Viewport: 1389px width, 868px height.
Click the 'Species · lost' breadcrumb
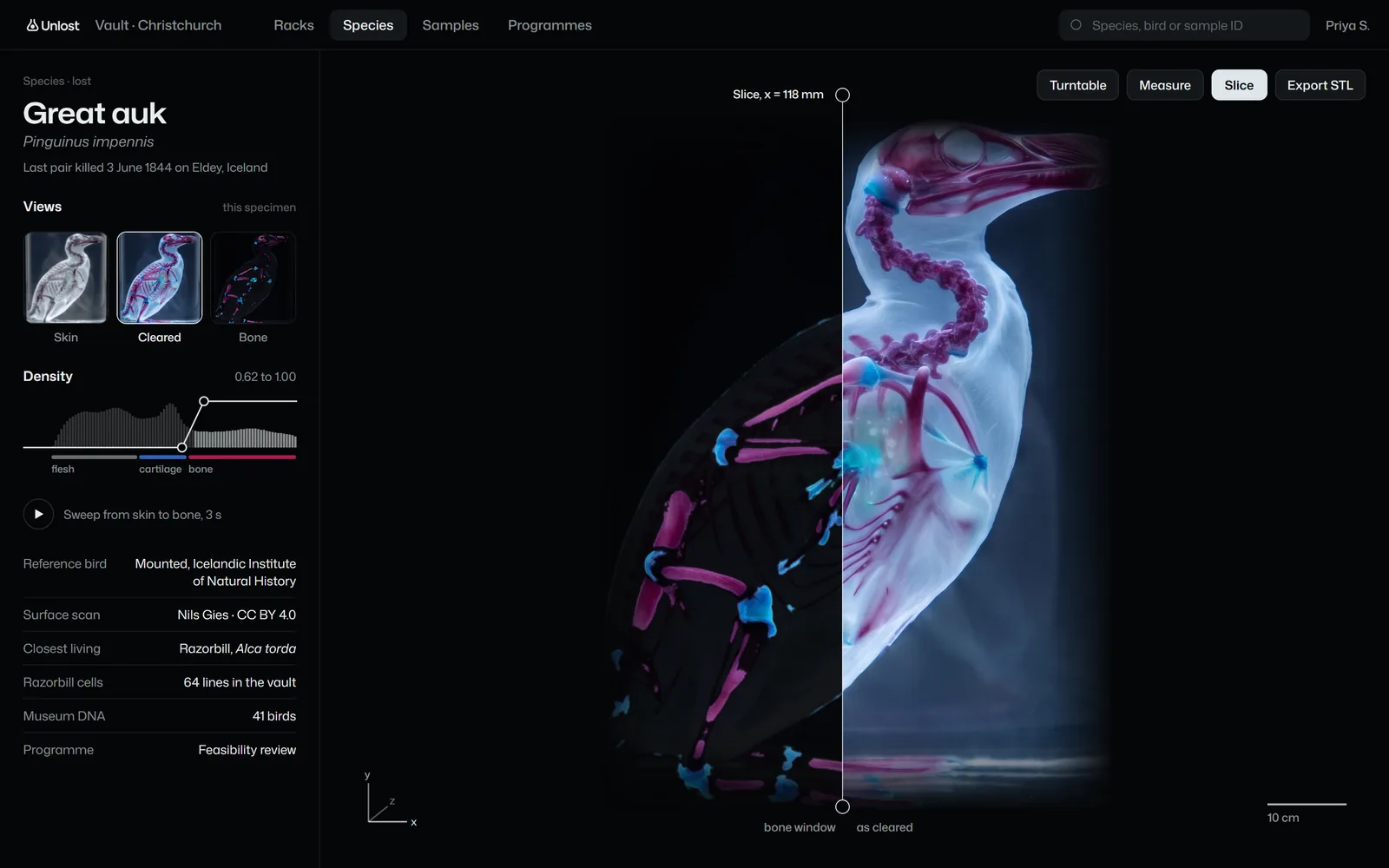(57, 81)
